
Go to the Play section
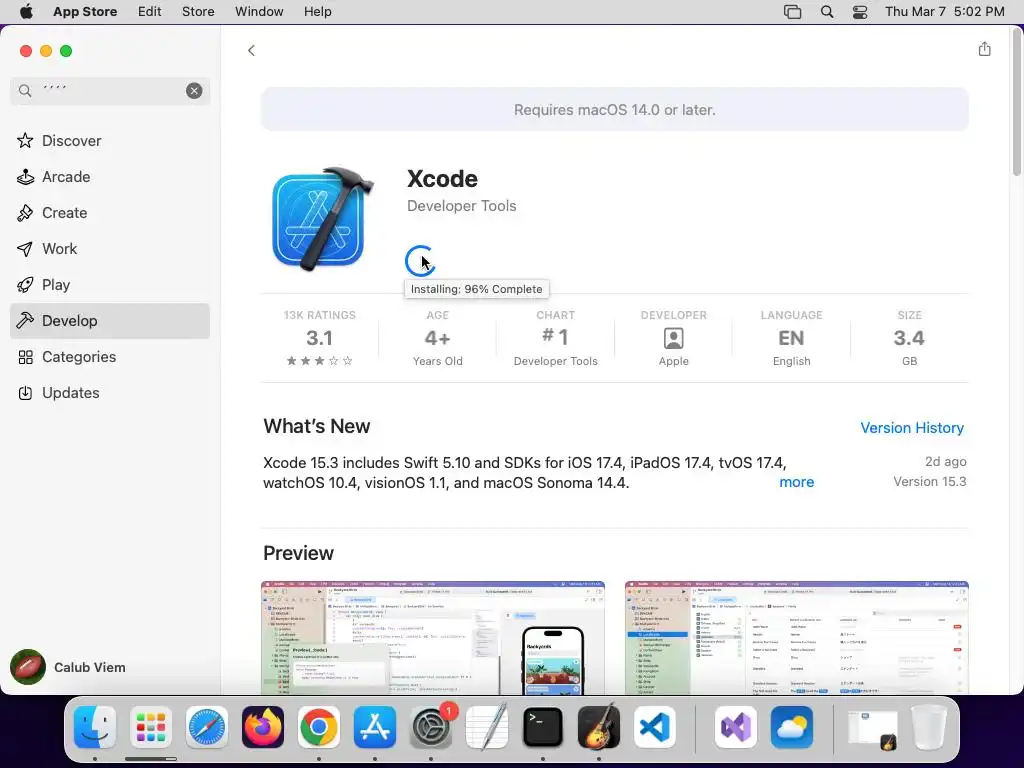pyautogui.click(x=110, y=284)
